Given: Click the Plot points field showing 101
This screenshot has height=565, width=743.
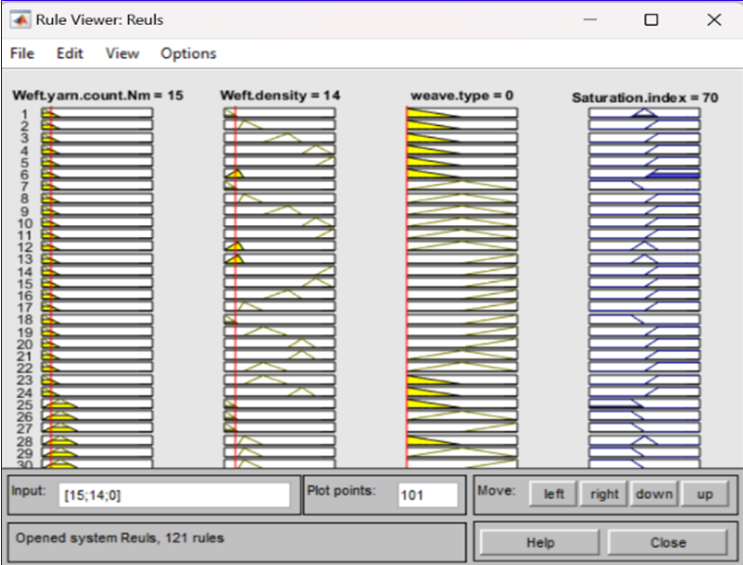Looking at the screenshot, I should click(x=427, y=495).
